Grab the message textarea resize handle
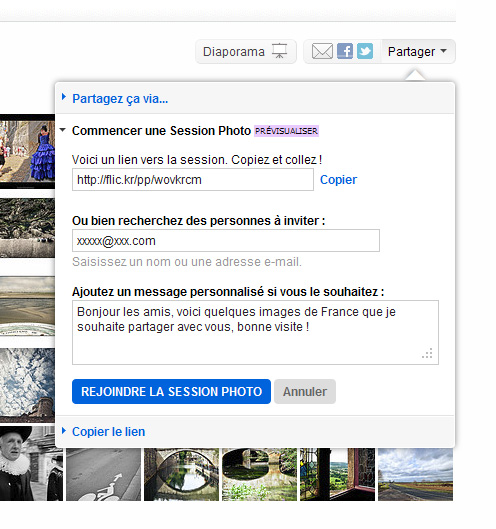The height and width of the screenshot is (529, 496). tap(427, 353)
